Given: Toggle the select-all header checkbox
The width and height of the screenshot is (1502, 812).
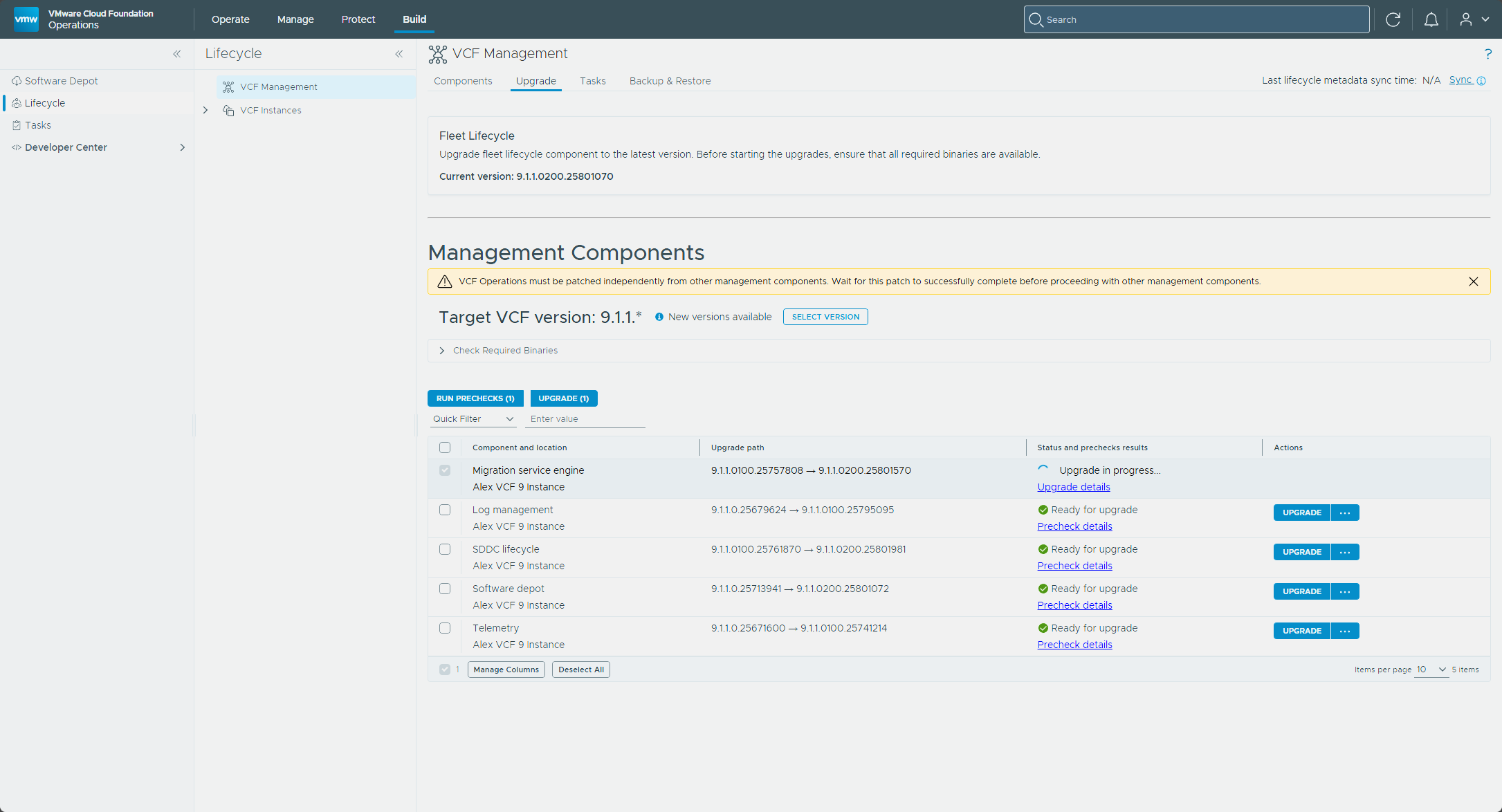Looking at the screenshot, I should pyautogui.click(x=445, y=447).
